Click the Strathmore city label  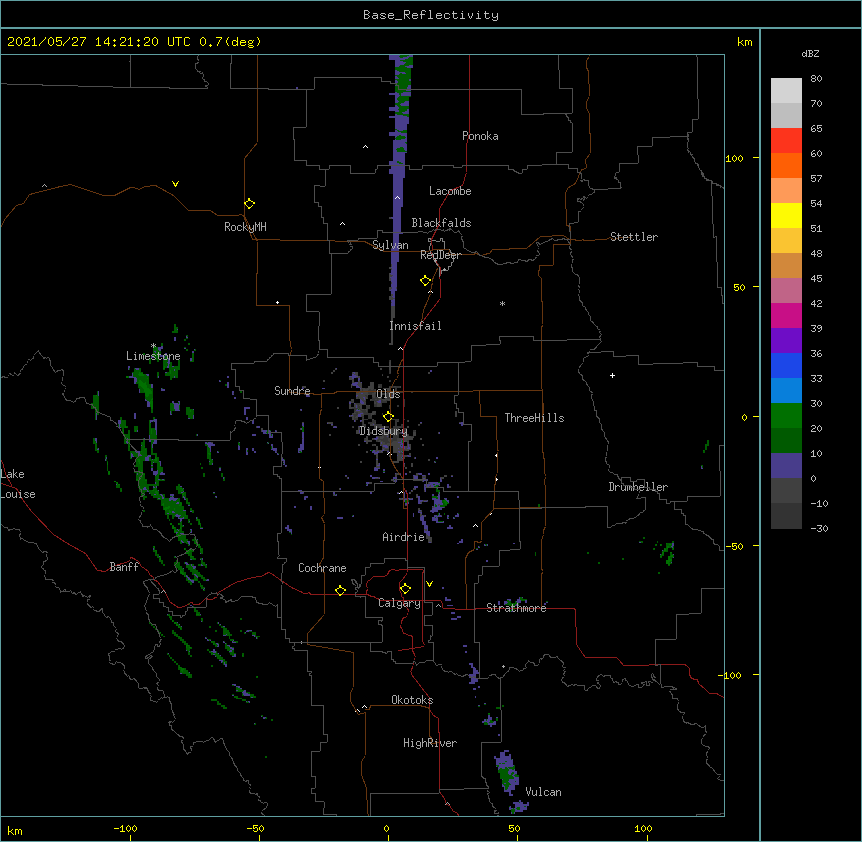click(x=516, y=608)
